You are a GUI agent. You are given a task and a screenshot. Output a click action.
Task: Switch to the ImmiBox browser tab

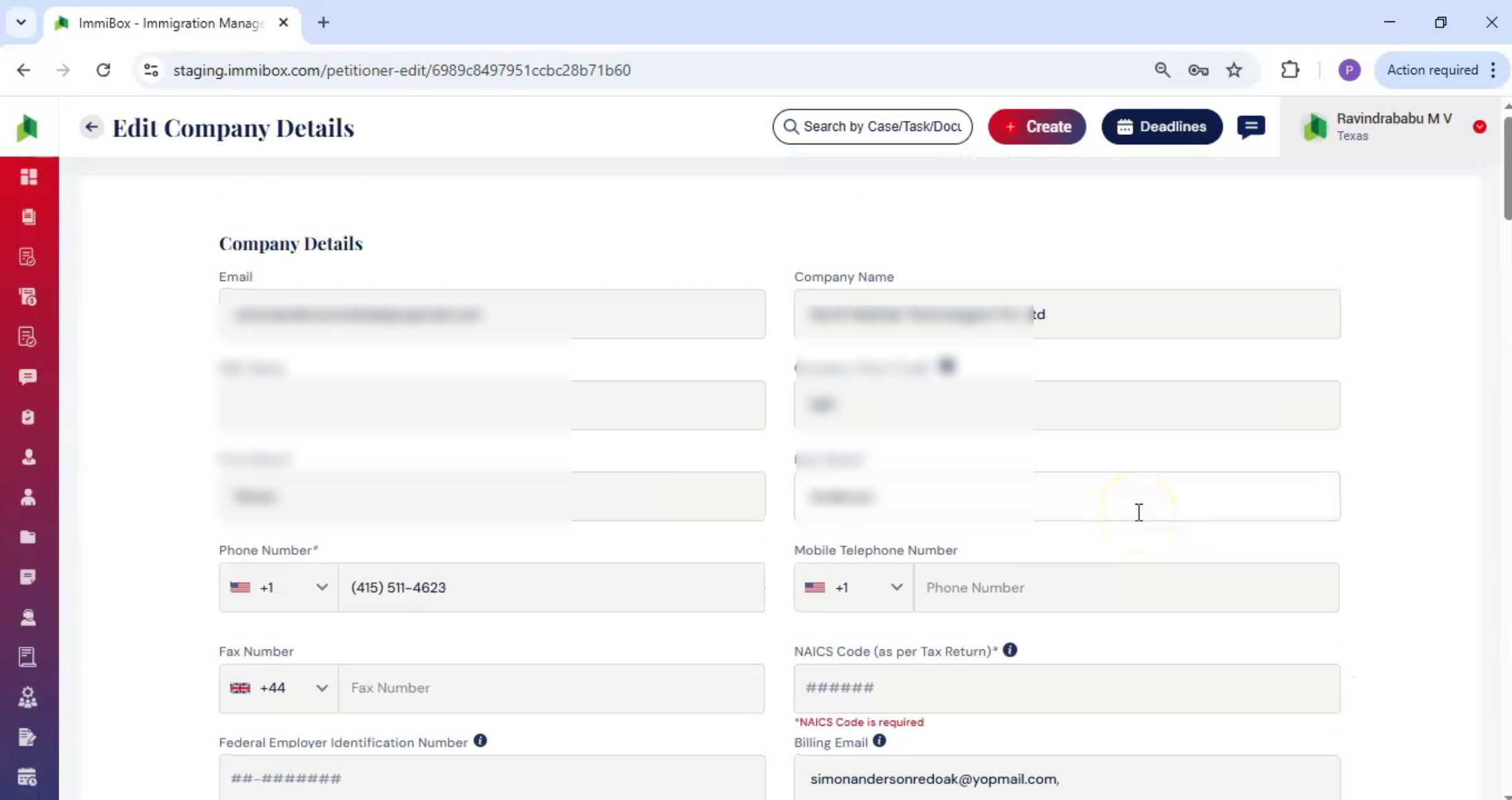point(170,23)
